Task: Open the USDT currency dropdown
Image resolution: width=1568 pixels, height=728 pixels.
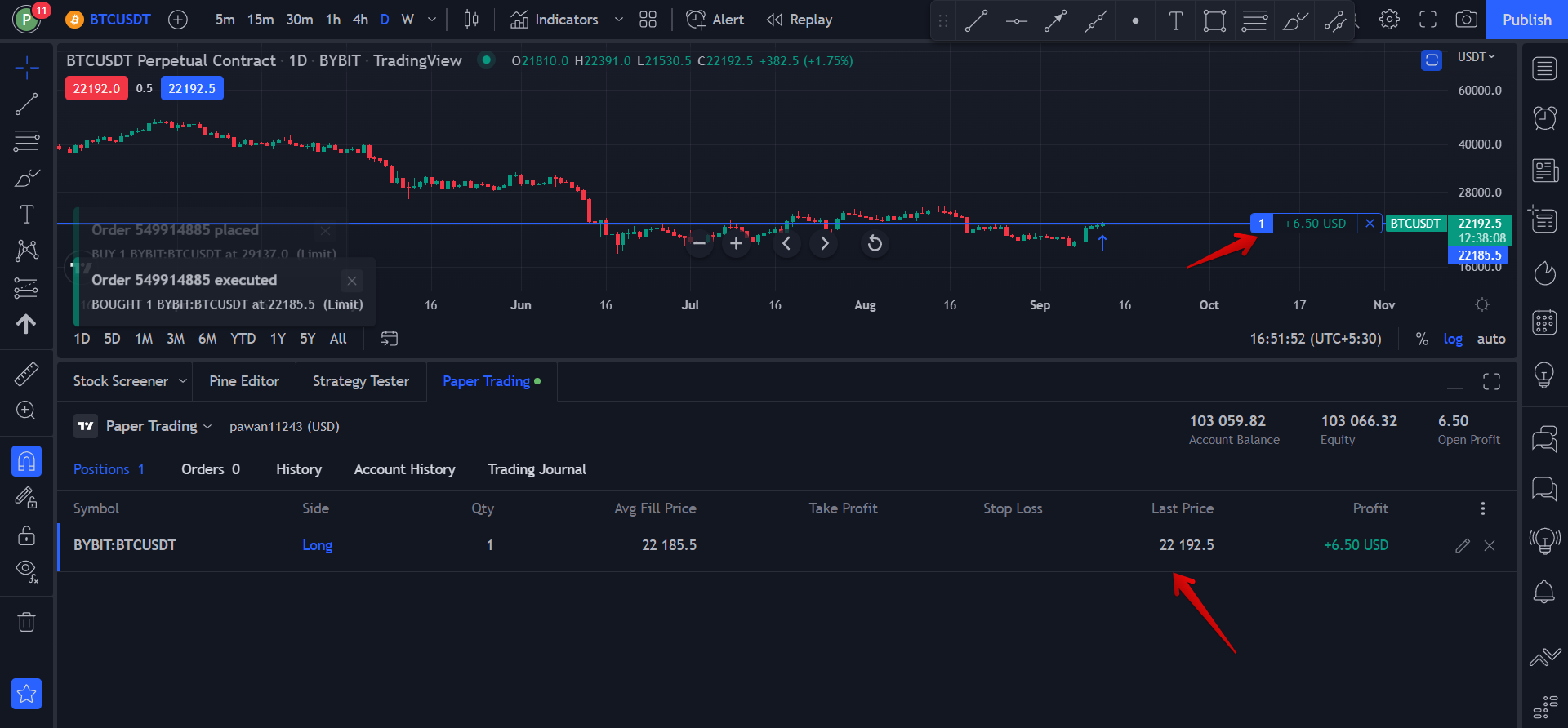Action: pos(1477,57)
